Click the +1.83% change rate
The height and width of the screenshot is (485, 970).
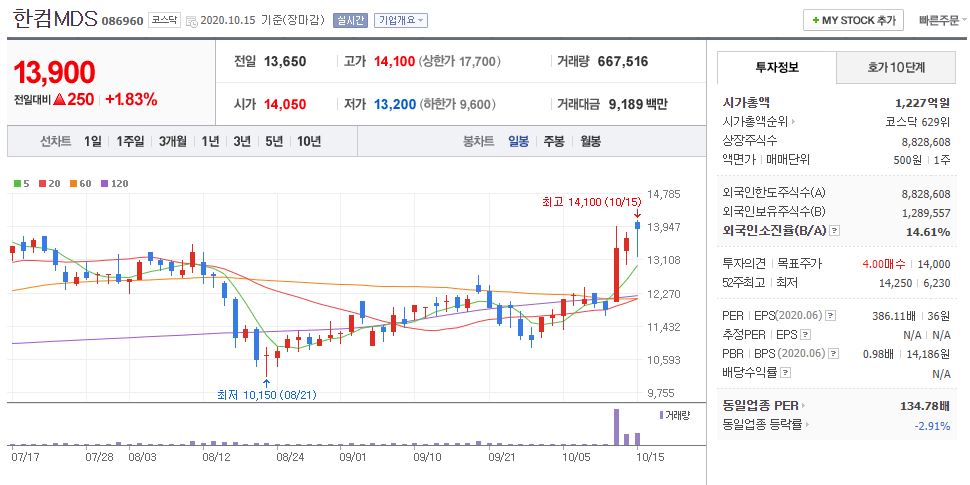pos(131,99)
